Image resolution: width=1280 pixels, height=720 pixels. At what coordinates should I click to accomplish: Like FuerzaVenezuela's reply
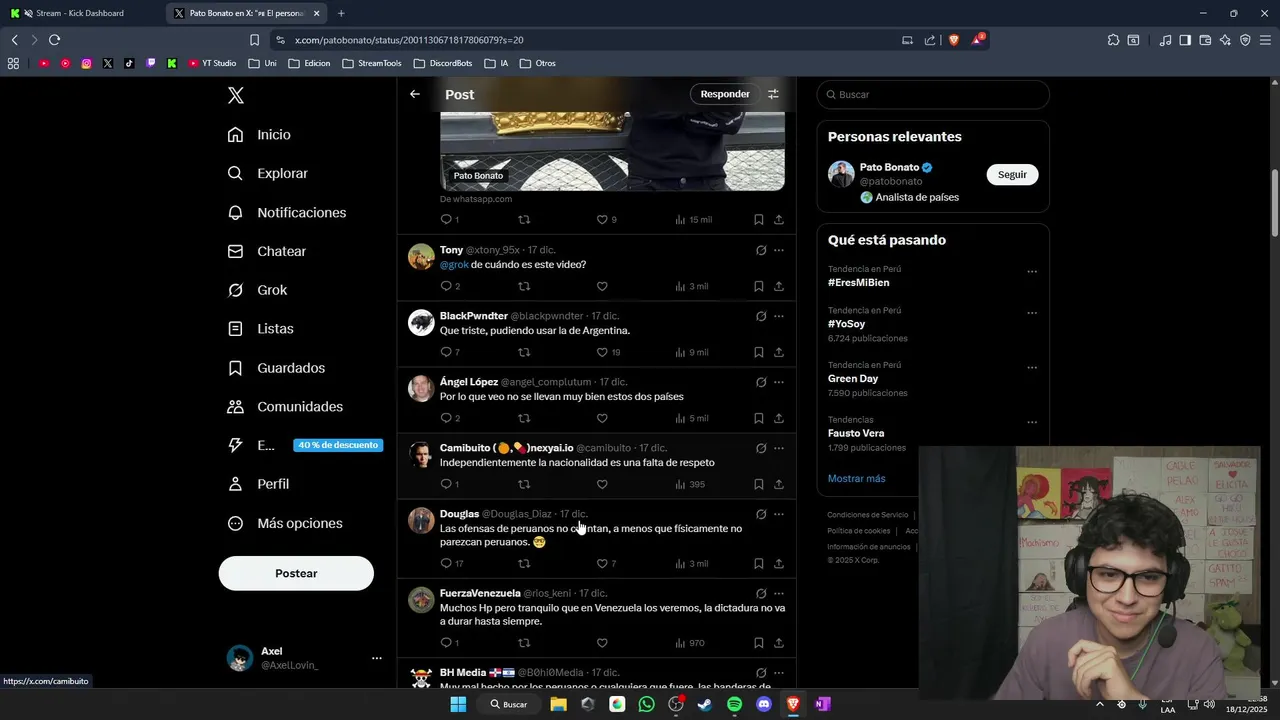[602, 643]
